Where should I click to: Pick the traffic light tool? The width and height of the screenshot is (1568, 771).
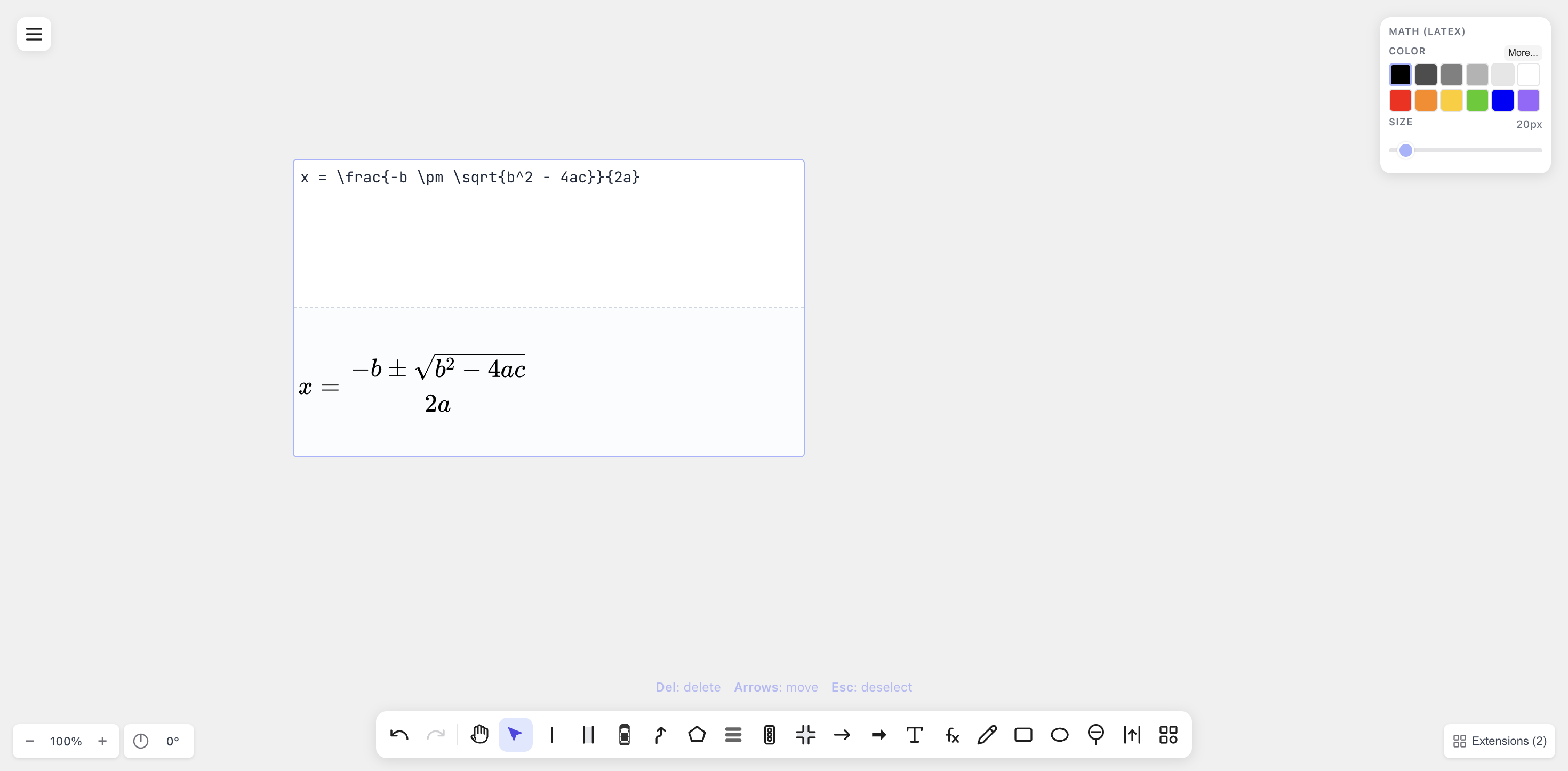(x=770, y=735)
